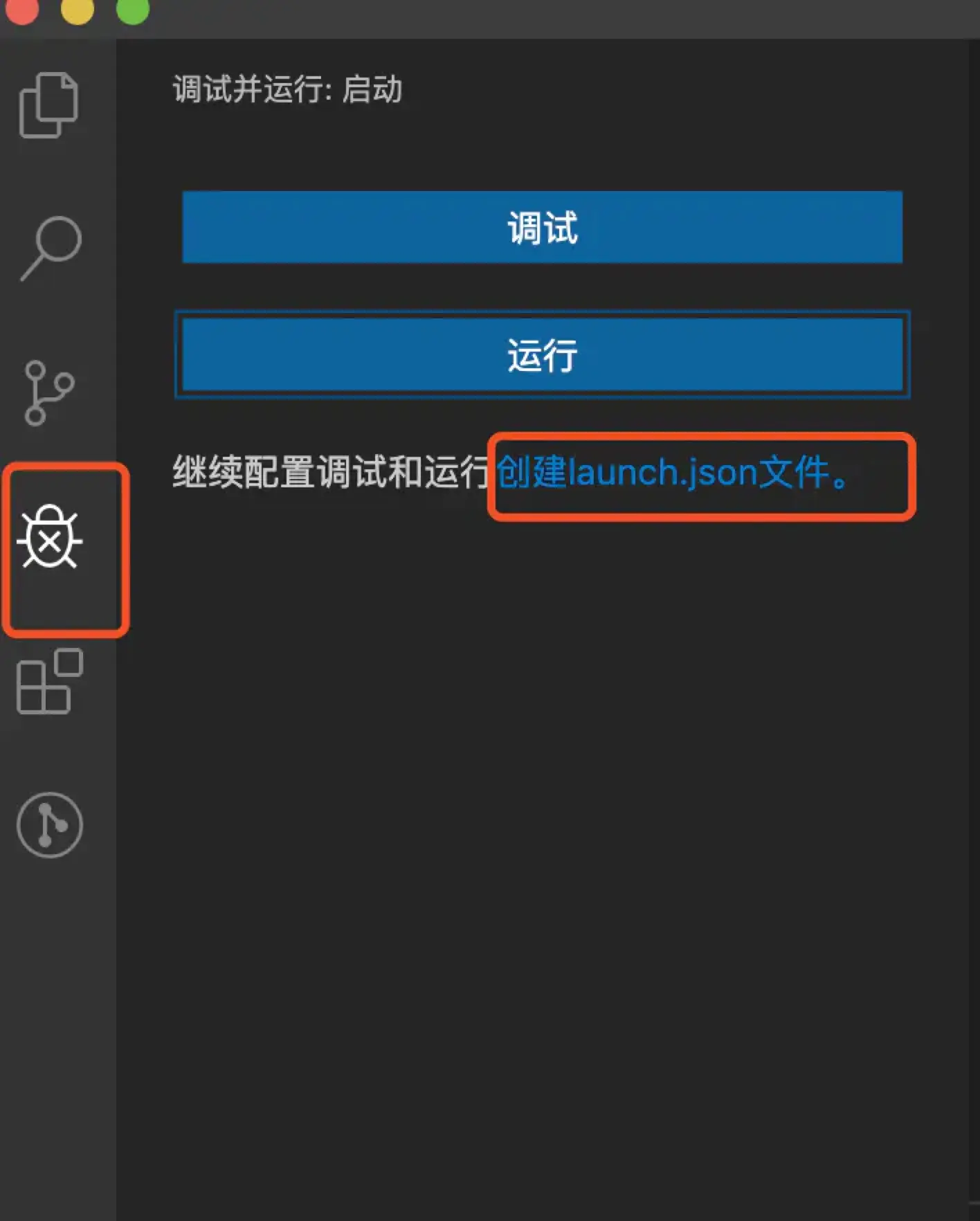Click the 调试并运行: 启动 panel header
The height and width of the screenshot is (1221, 980).
pos(287,89)
